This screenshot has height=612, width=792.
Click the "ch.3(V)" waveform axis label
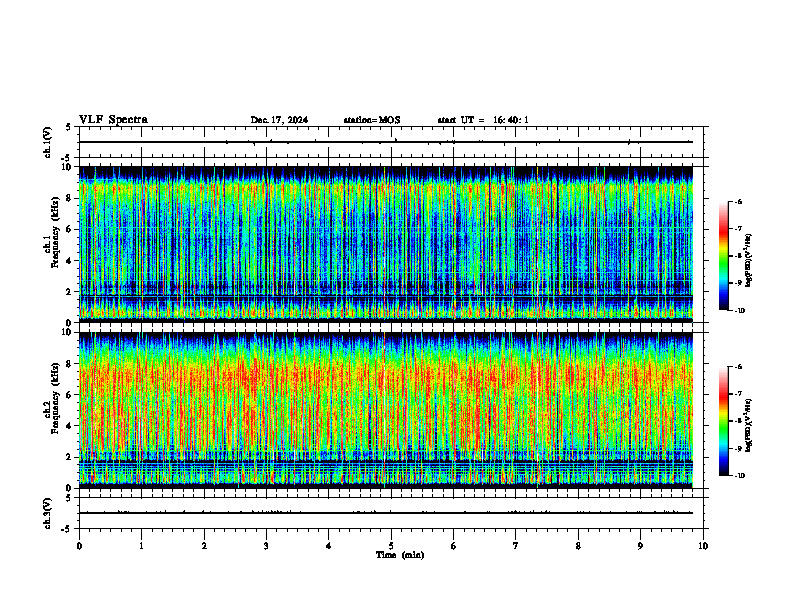point(47,513)
